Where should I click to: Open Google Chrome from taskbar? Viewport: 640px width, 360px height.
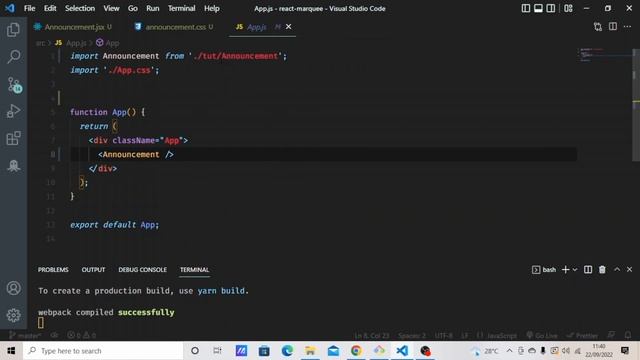356,351
